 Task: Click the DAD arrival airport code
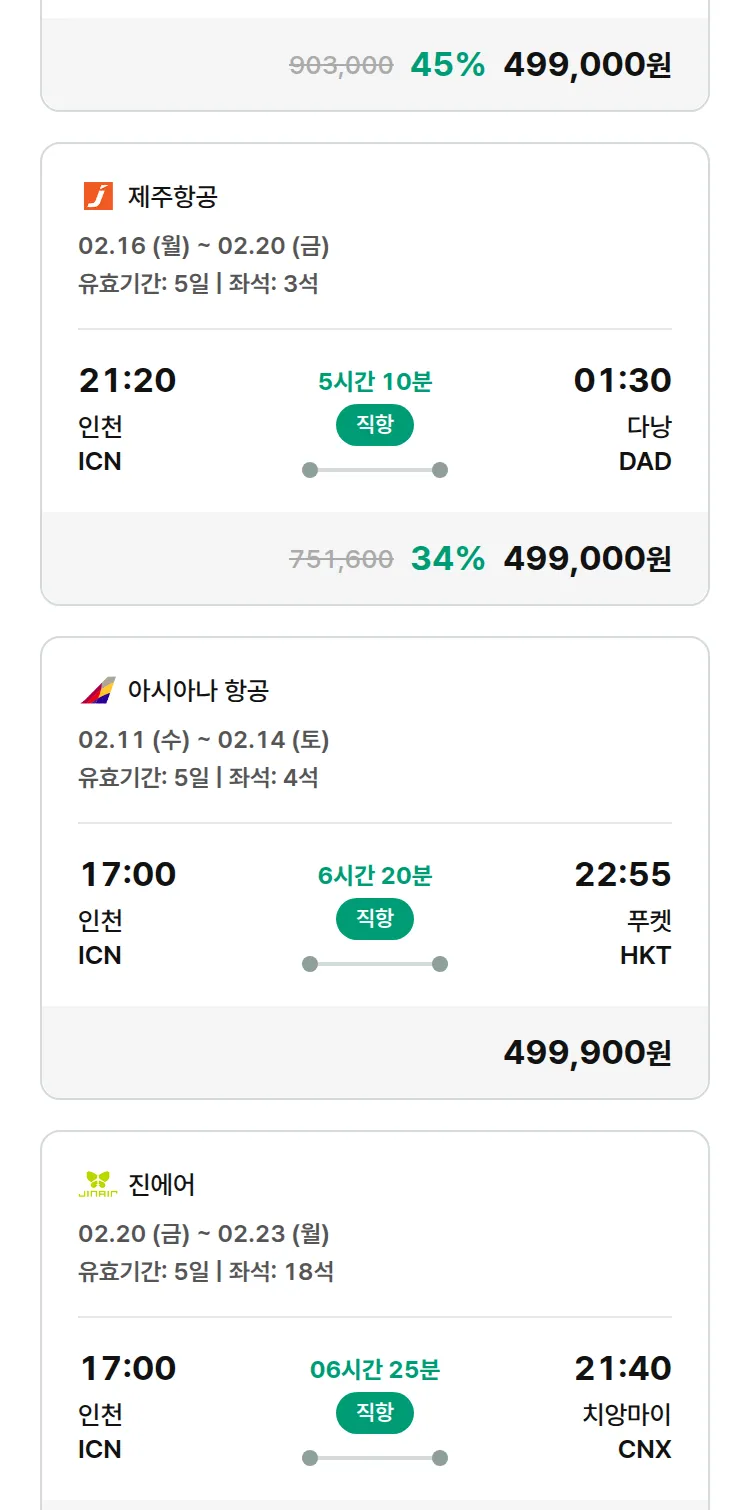[x=645, y=462]
